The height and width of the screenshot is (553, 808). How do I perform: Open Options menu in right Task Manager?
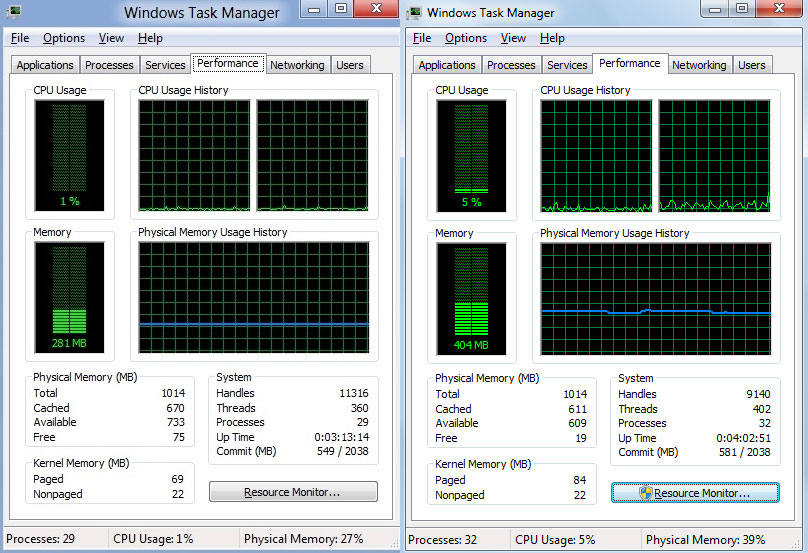[x=466, y=38]
